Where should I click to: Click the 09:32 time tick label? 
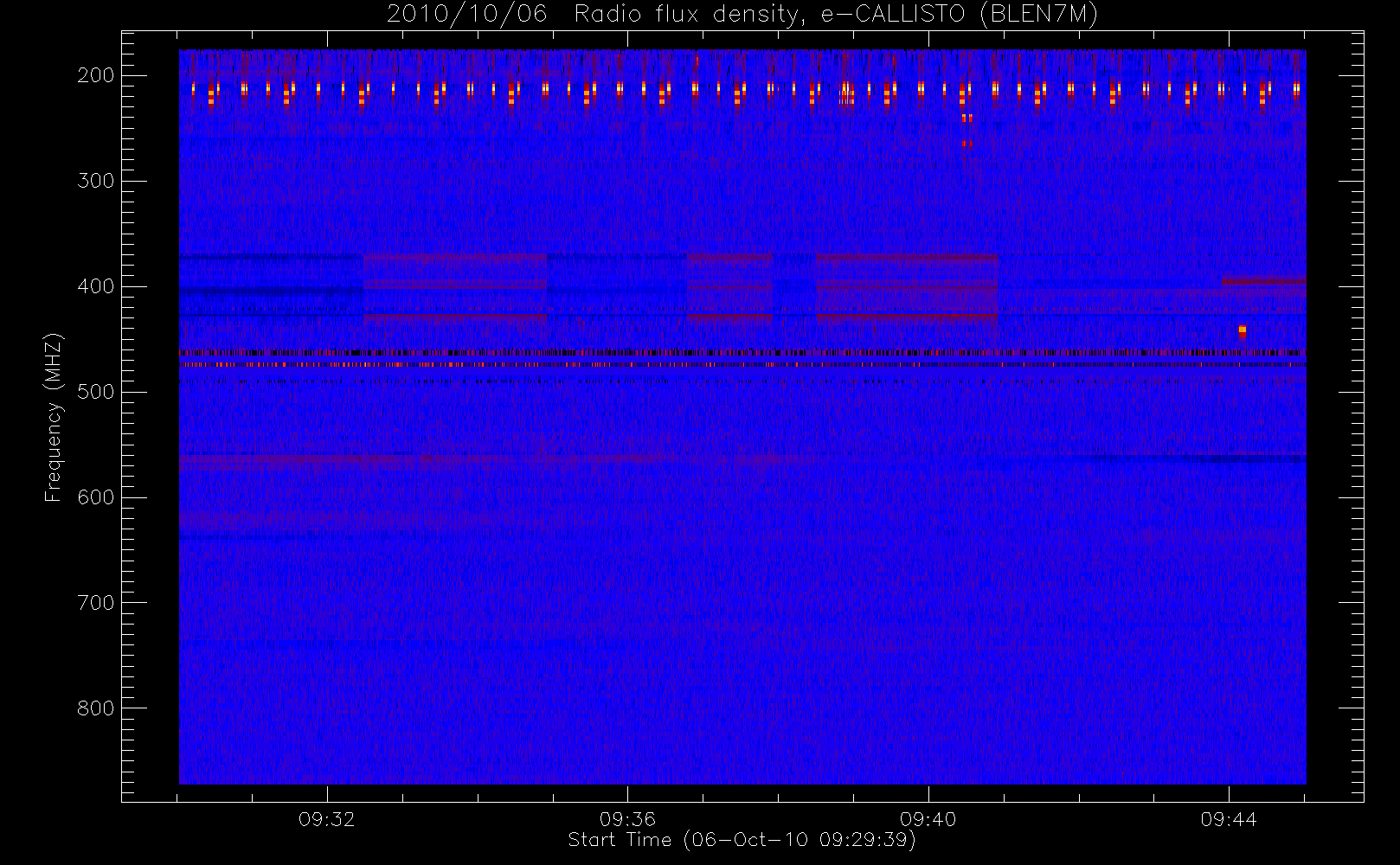pyautogui.click(x=327, y=819)
